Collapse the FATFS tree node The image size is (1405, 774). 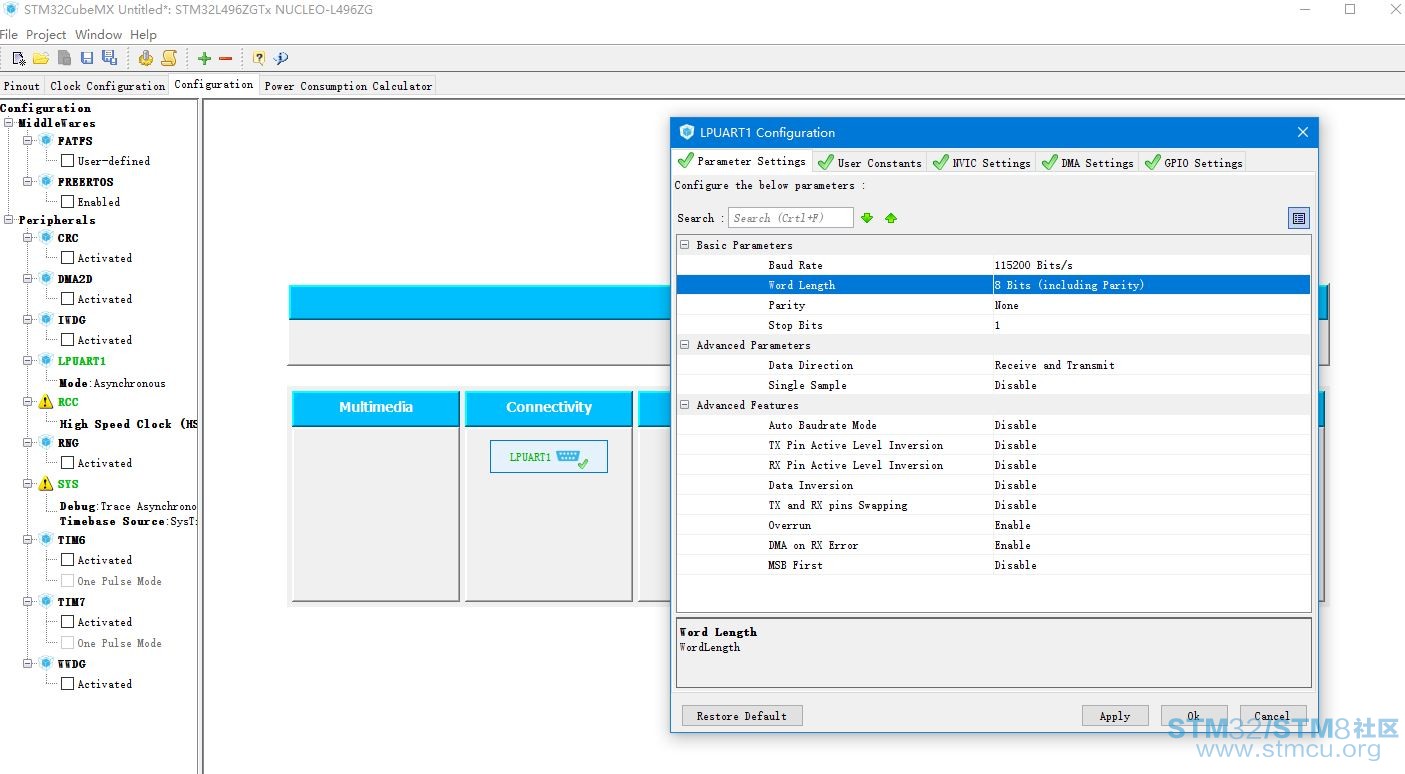tap(28, 141)
